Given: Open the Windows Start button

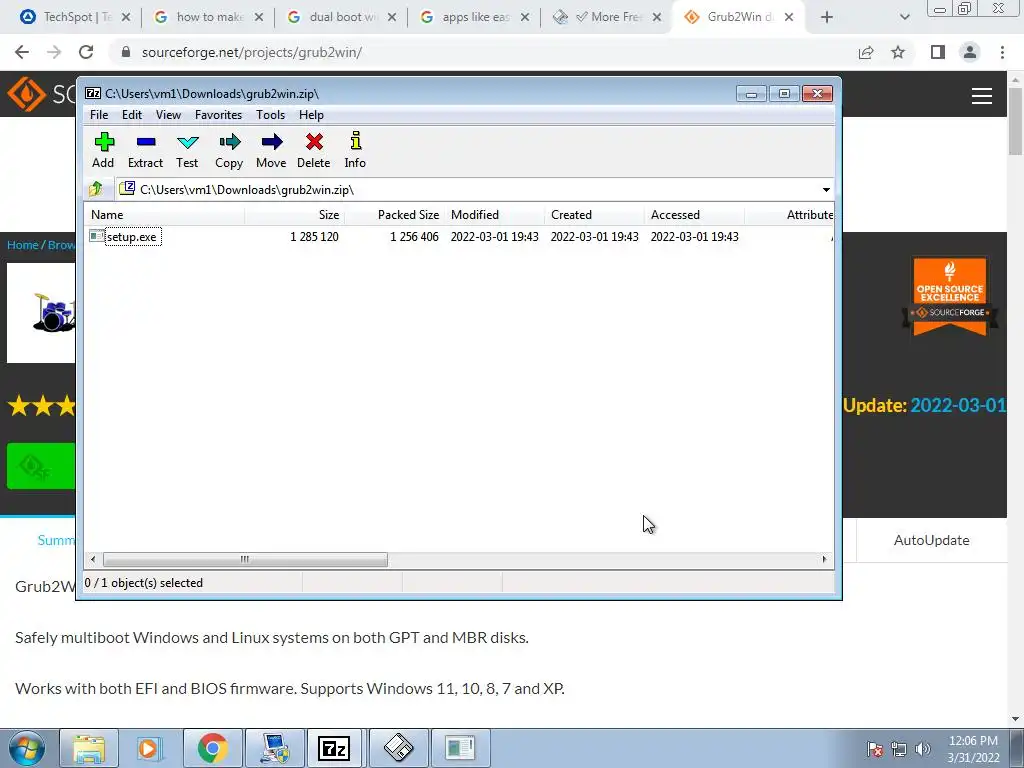Looking at the screenshot, I should pyautogui.click(x=27, y=748).
